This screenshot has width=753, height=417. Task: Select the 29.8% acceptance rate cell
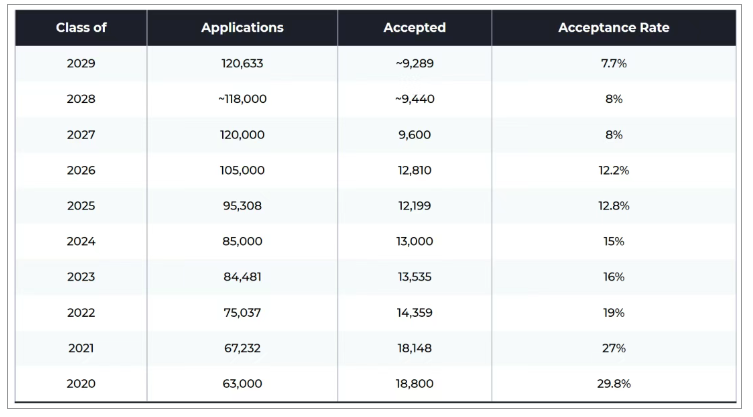(613, 383)
